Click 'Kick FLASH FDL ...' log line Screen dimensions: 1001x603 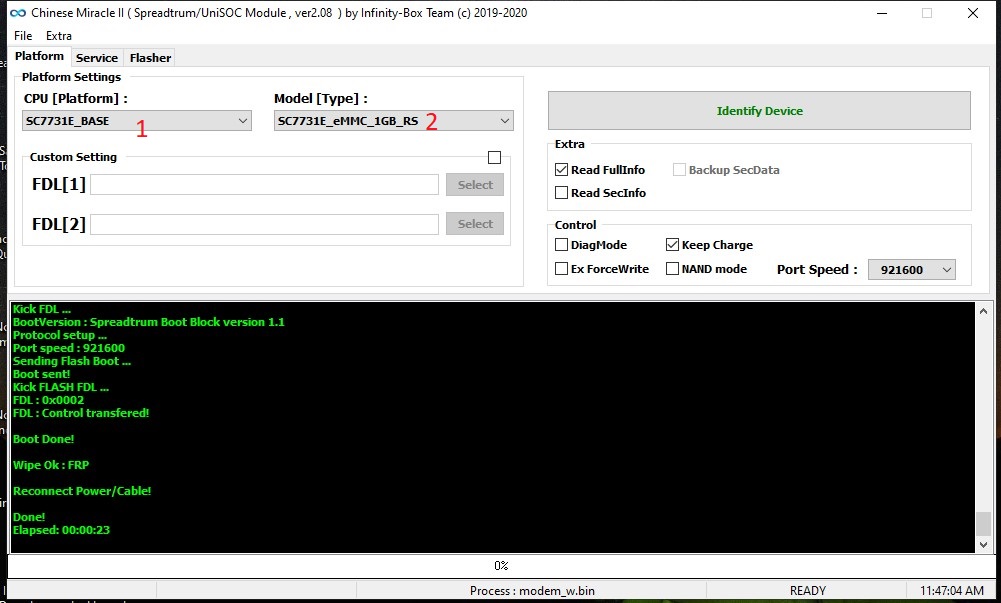(61, 387)
